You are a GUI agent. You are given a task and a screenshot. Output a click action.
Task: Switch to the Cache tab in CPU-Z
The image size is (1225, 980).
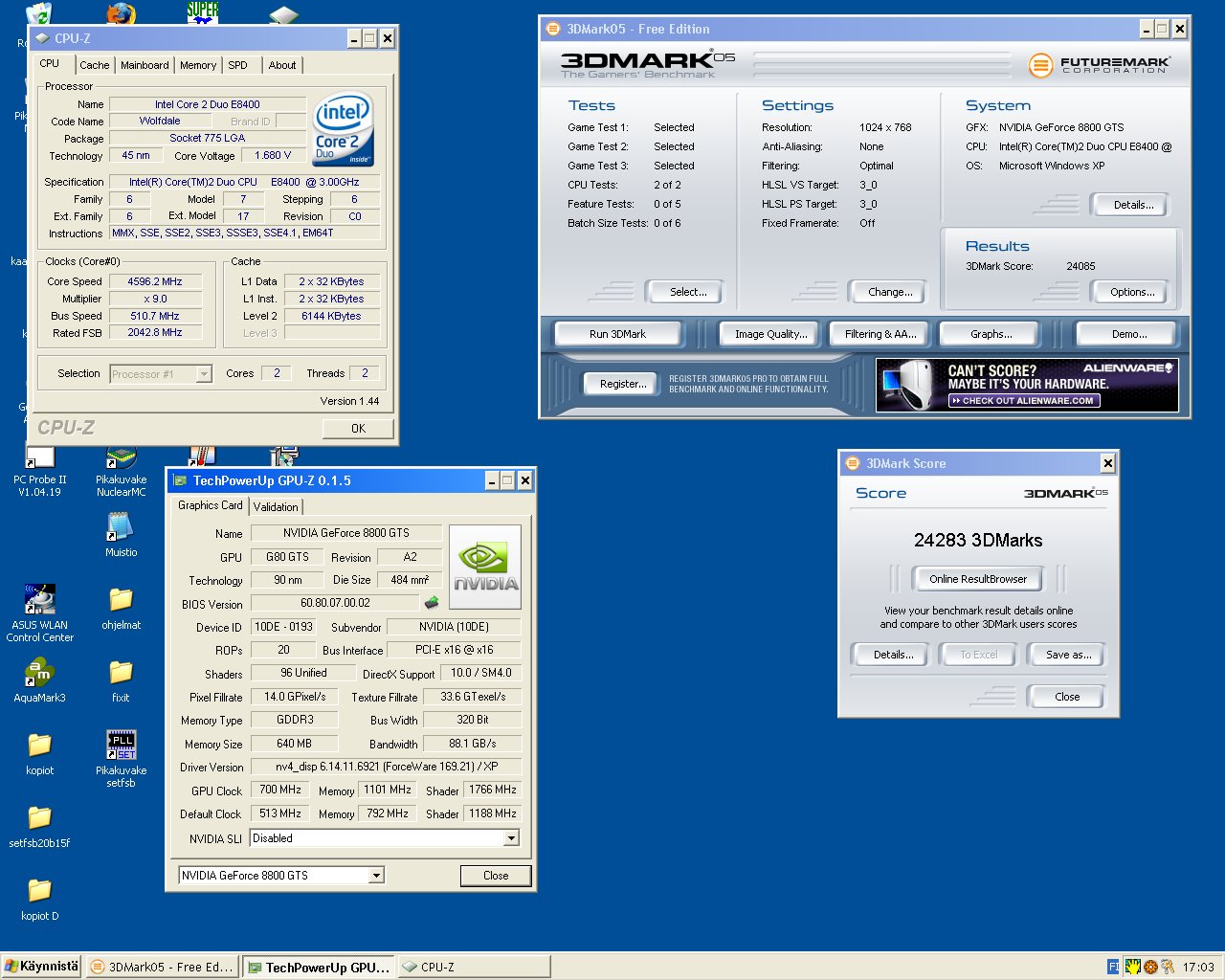click(94, 65)
